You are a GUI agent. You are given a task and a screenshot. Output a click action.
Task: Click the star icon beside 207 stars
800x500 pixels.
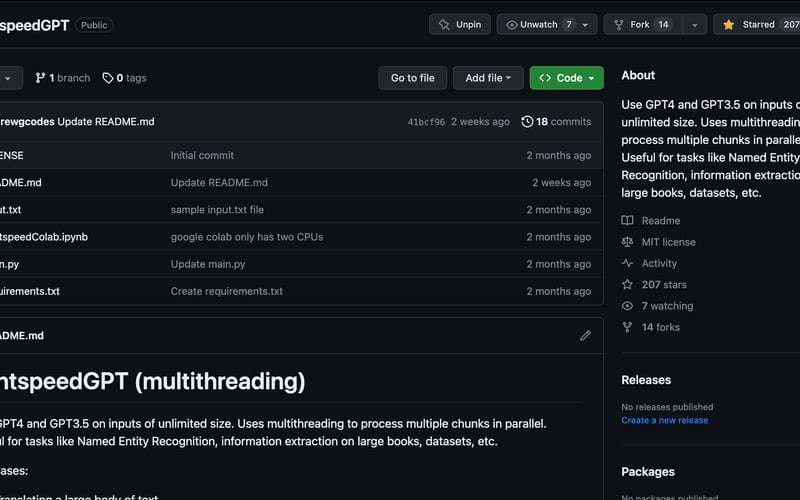tap(628, 284)
